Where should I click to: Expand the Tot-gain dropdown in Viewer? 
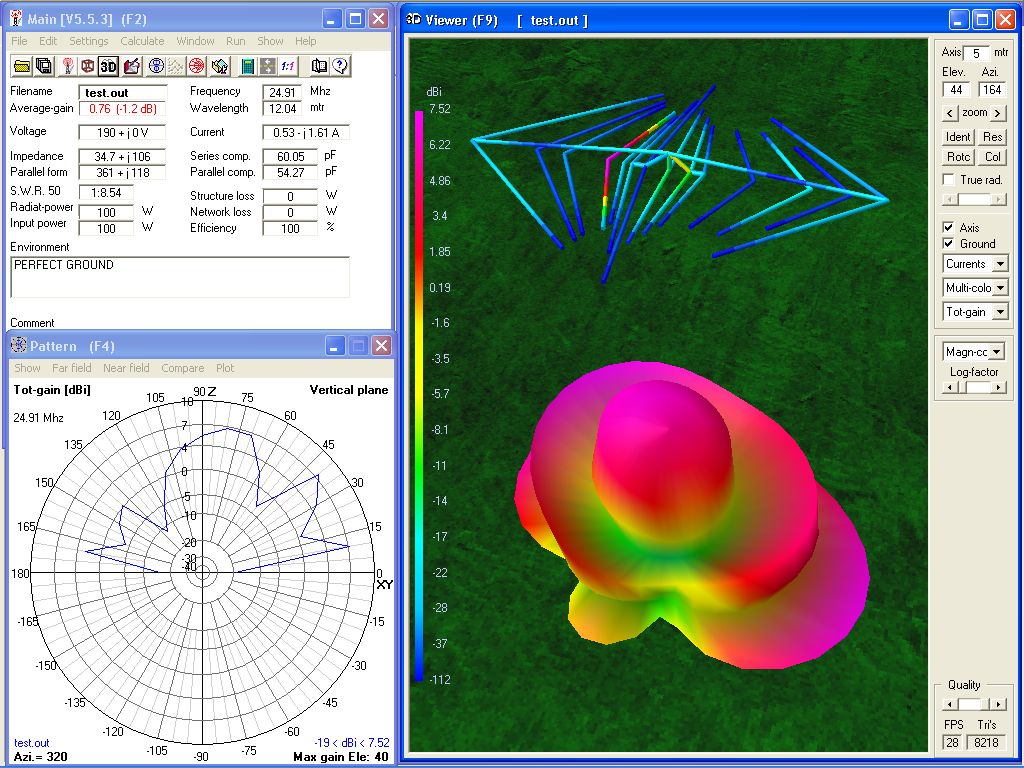(x=999, y=312)
